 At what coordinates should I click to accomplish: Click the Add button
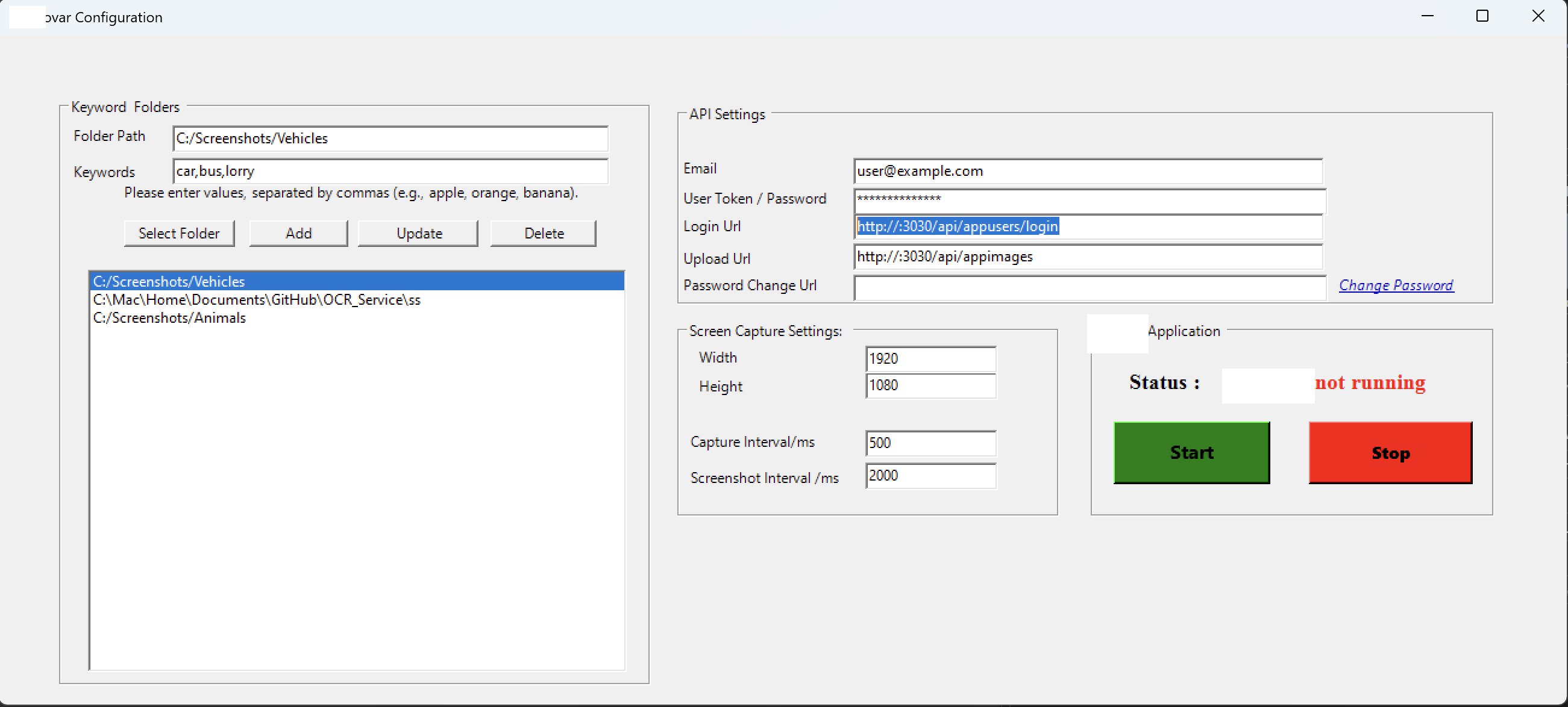click(x=298, y=233)
